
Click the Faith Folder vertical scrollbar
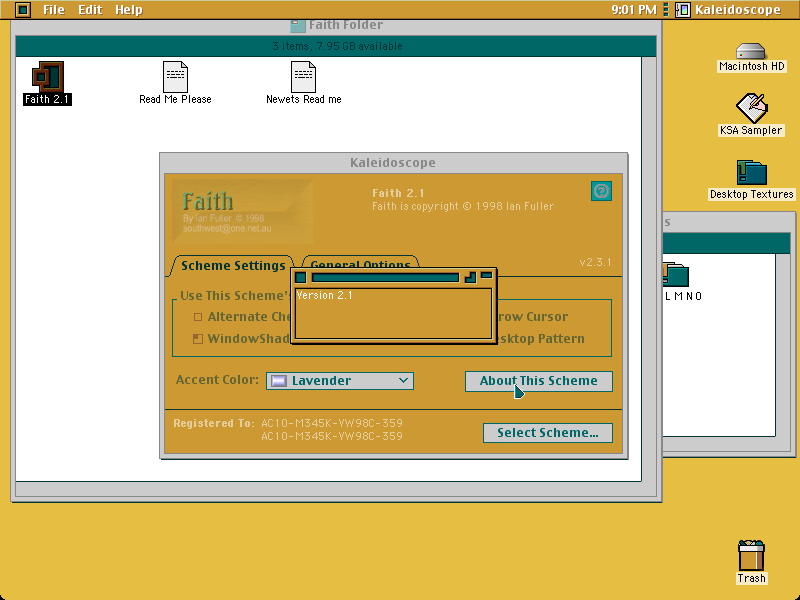pyautogui.click(x=649, y=269)
